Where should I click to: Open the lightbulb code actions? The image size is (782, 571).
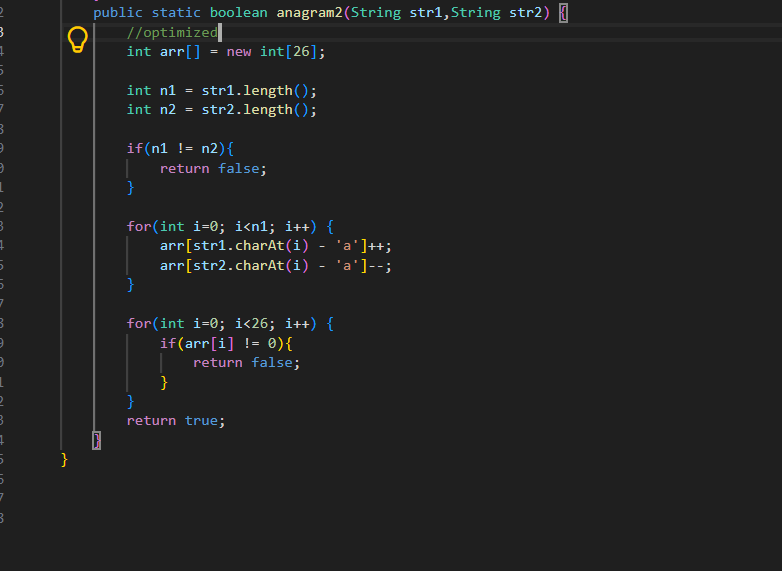(77, 39)
